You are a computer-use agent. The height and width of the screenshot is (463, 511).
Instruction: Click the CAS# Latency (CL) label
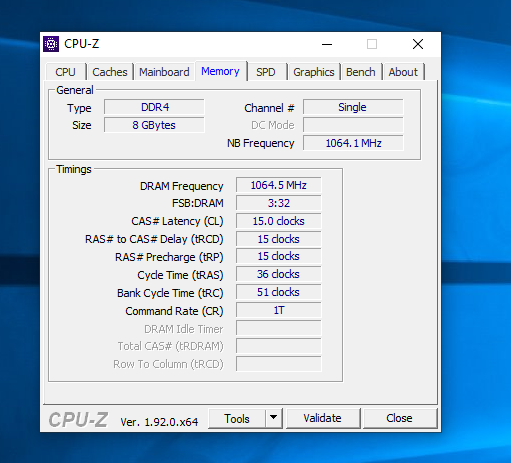(177, 221)
